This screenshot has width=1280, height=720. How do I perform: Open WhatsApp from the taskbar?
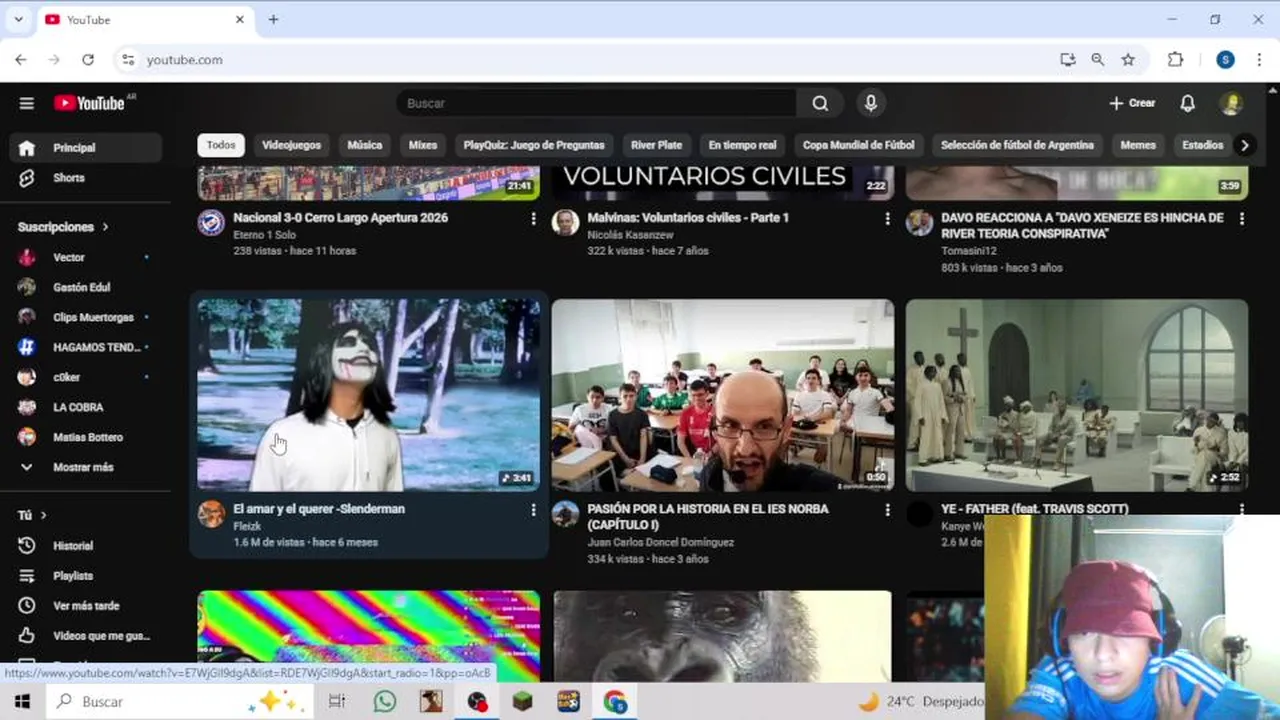tap(385, 701)
